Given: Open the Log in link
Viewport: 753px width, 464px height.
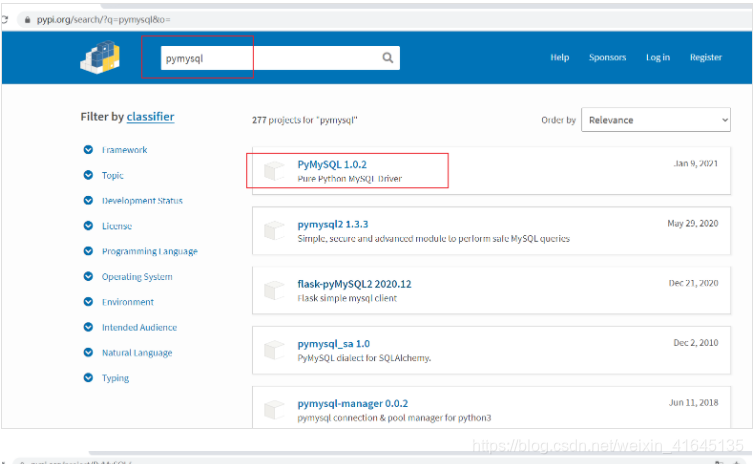Looking at the screenshot, I should click(x=657, y=57).
